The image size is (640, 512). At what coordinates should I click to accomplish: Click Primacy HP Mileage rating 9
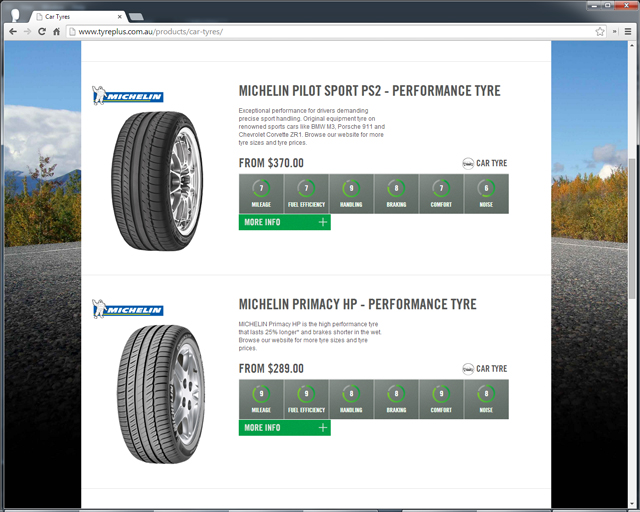261,399
